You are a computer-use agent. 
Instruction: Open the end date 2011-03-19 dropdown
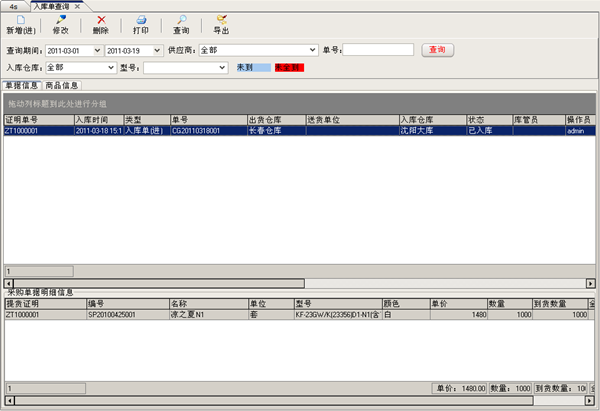(155, 50)
